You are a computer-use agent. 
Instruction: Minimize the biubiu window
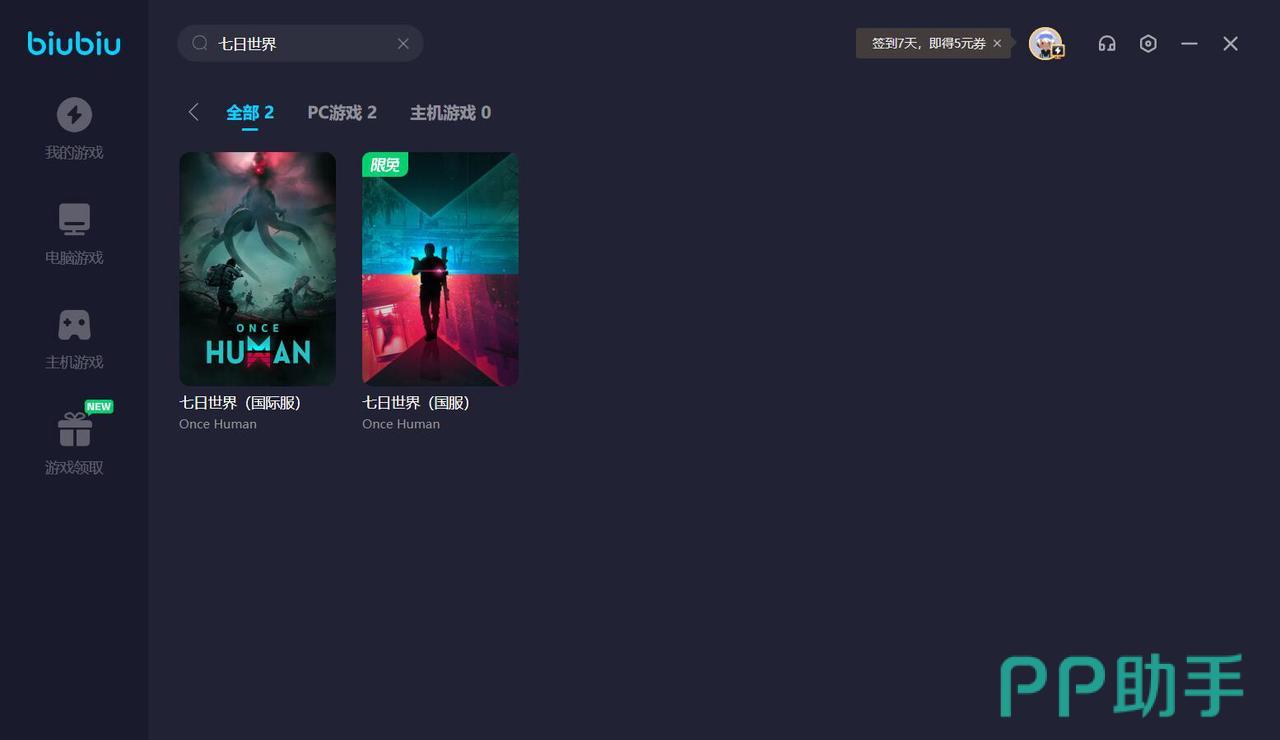point(1189,43)
